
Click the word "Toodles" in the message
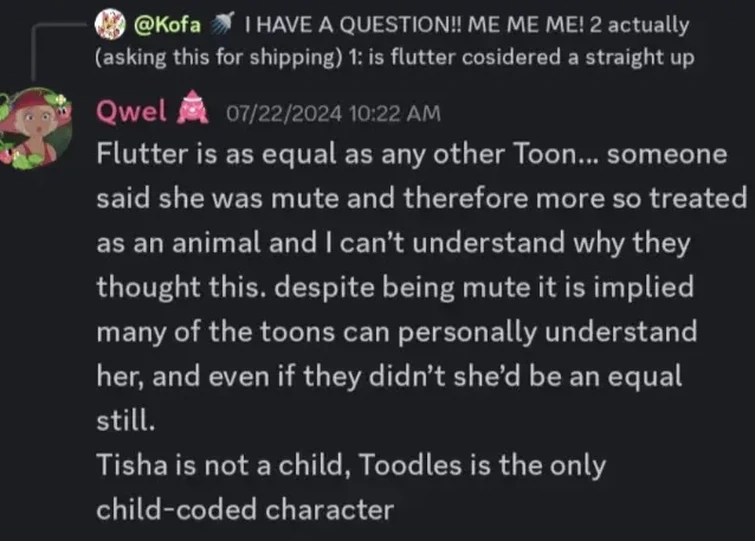click(416, 465)
